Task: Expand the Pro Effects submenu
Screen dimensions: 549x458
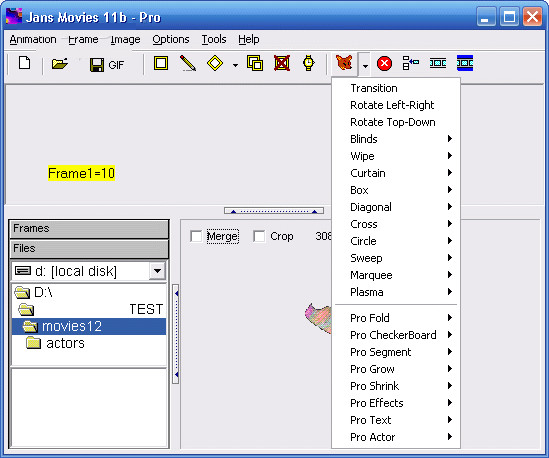Action: 396,403
